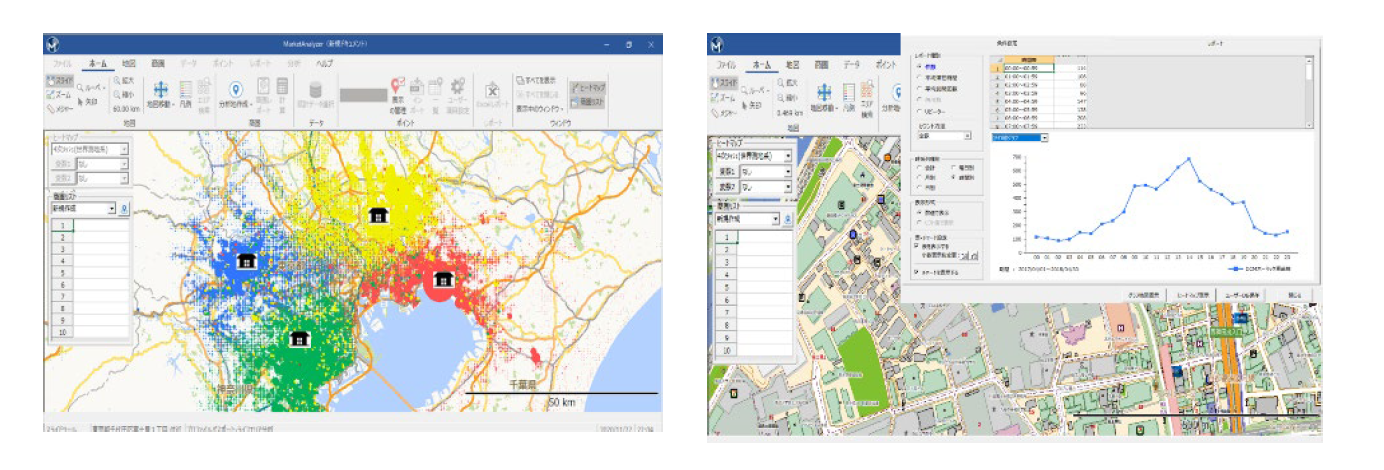Viewport: 1384px width, 470px height.
Task: Click the small icon beside 新規作成 in left window
Action: point(124,209)
